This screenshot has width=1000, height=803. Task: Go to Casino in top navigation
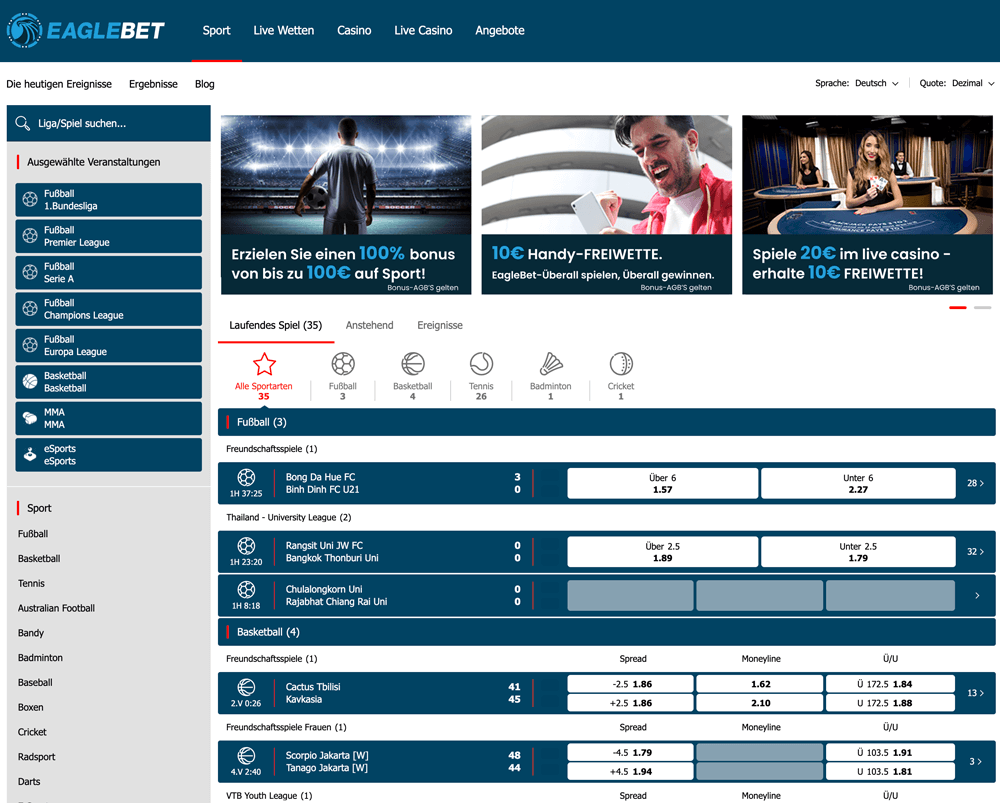(x=354, y=30)
